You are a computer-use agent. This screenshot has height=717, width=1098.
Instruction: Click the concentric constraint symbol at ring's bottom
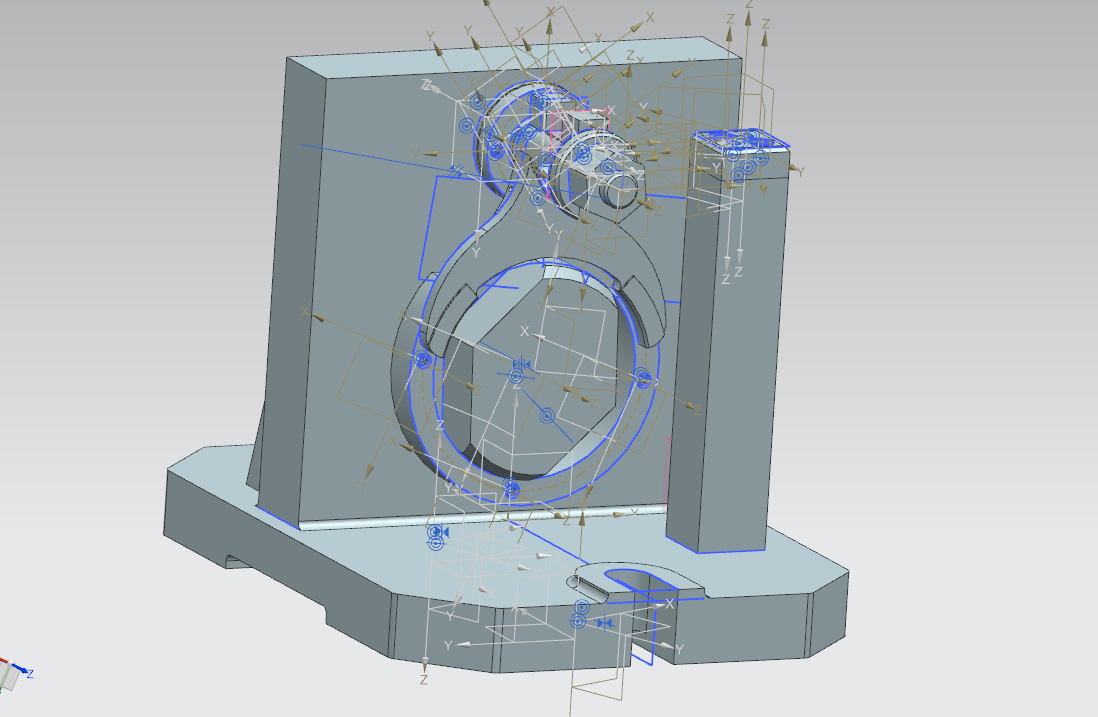click(x=512, y=487)
